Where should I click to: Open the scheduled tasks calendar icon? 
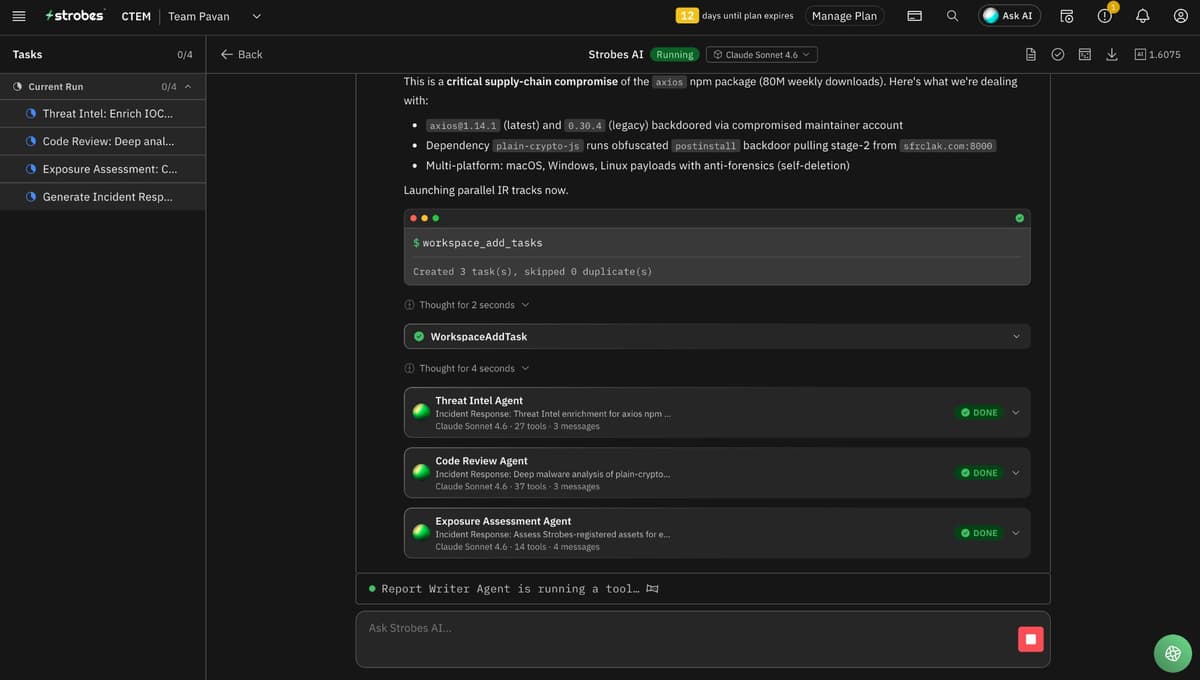[x=1066, y=16]
